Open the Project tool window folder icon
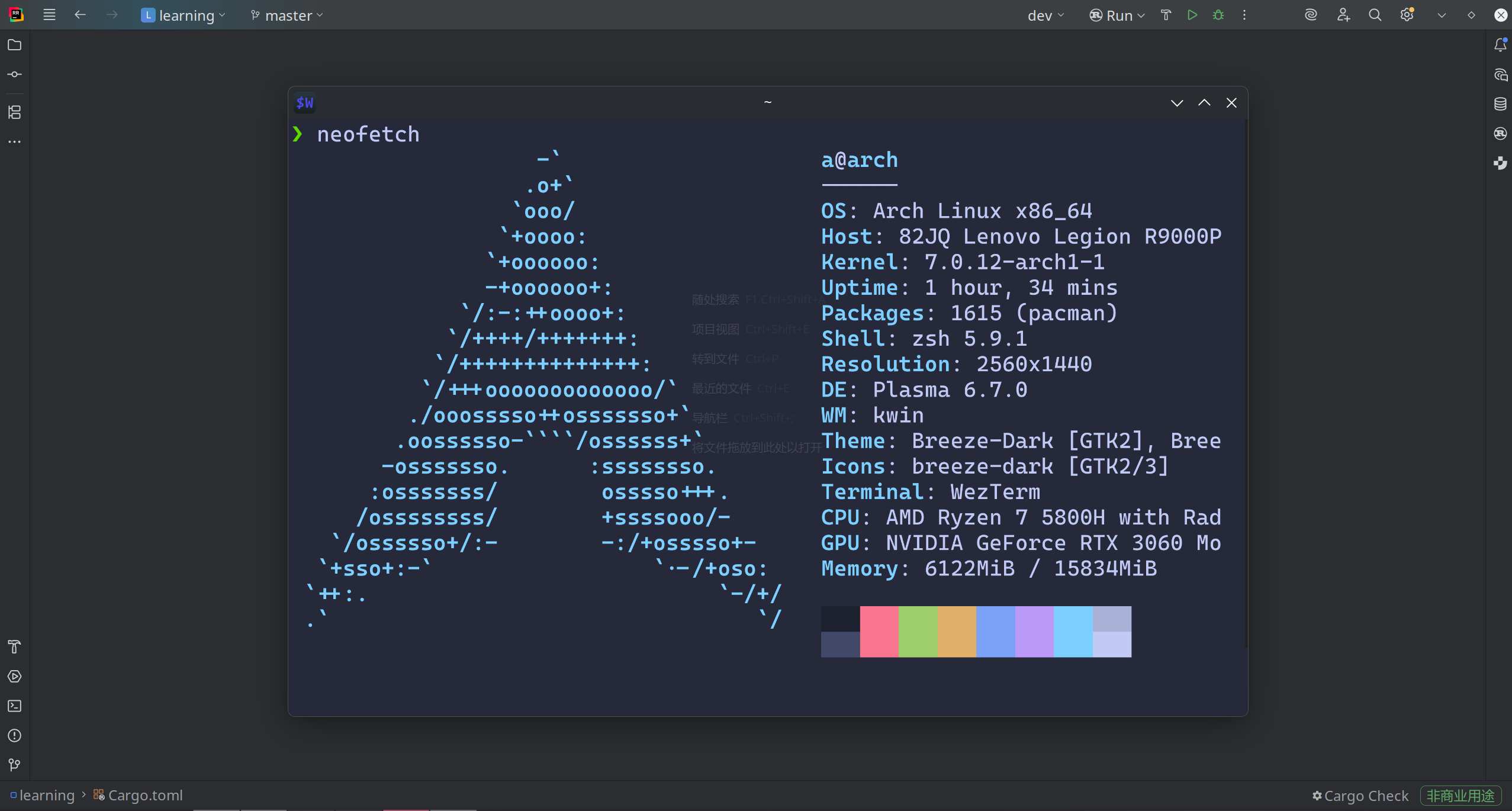 [15, 45]
